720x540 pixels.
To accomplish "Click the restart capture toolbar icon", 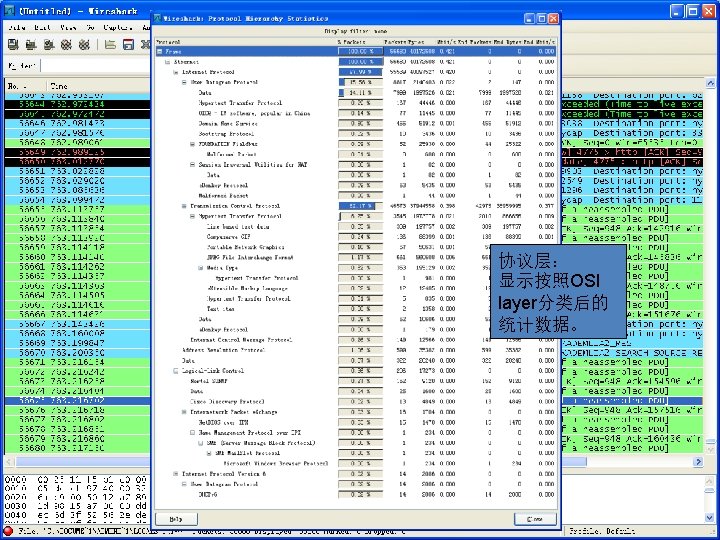I will [x=84, y=45].
